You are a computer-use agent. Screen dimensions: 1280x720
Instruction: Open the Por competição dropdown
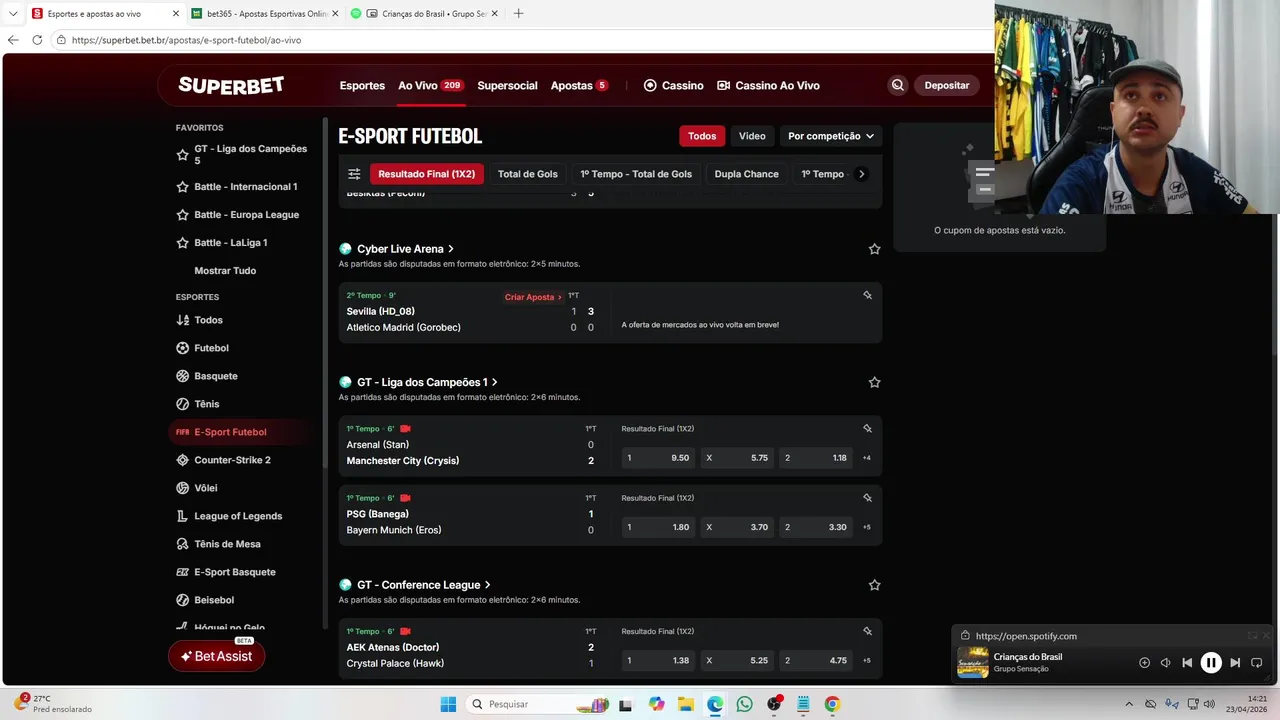click(x=830, y=136)
